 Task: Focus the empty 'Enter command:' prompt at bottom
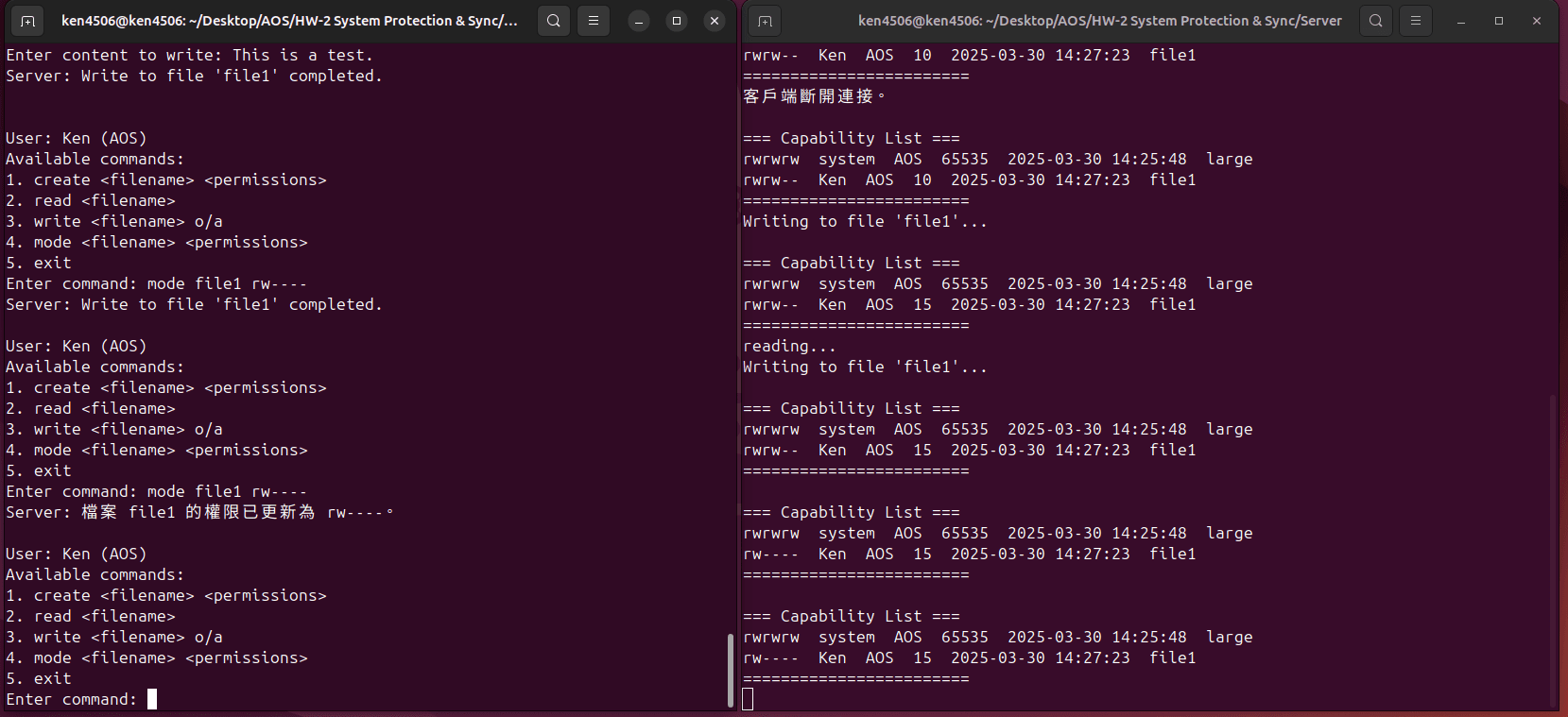pyautogui.click(x=81, y=699)
